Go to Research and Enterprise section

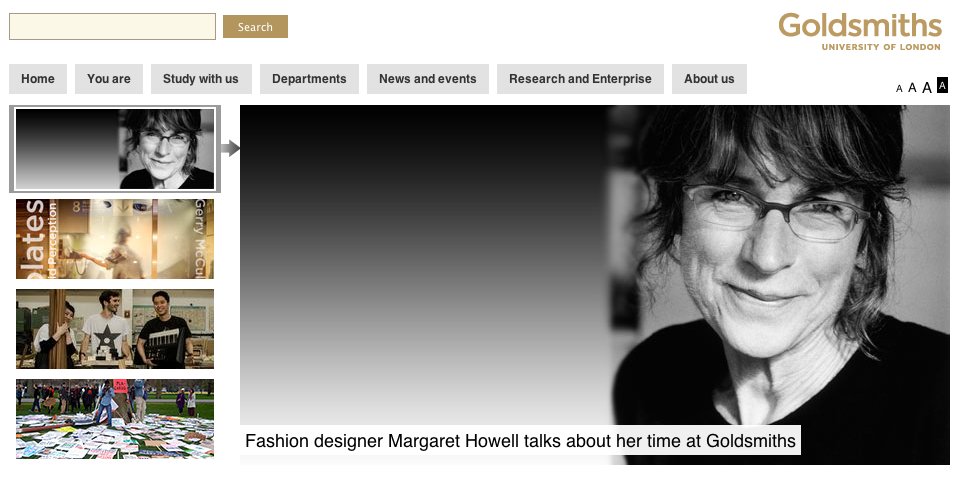point(580,79)
